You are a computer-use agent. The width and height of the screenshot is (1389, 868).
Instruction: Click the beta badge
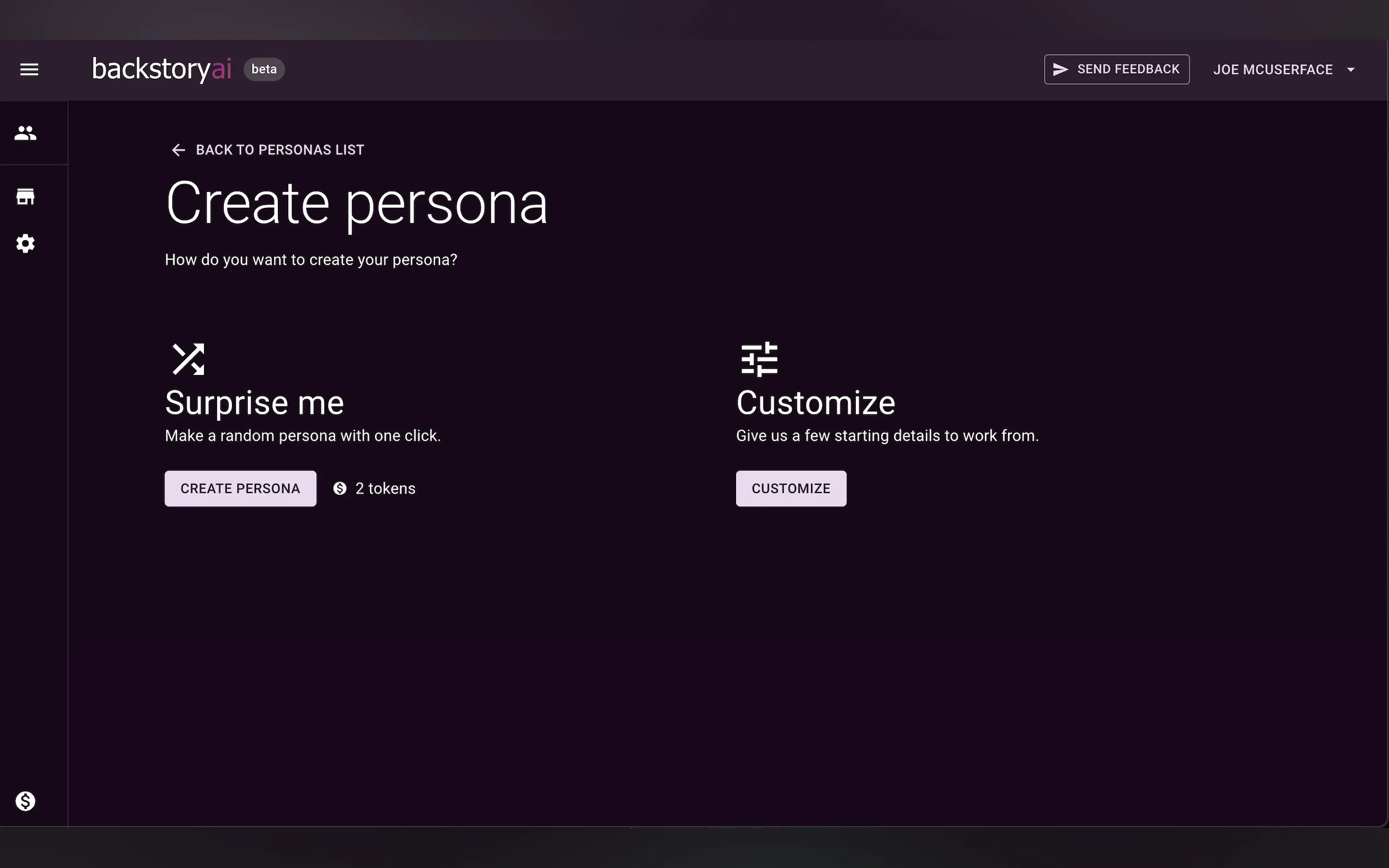(x=264, y=69)
